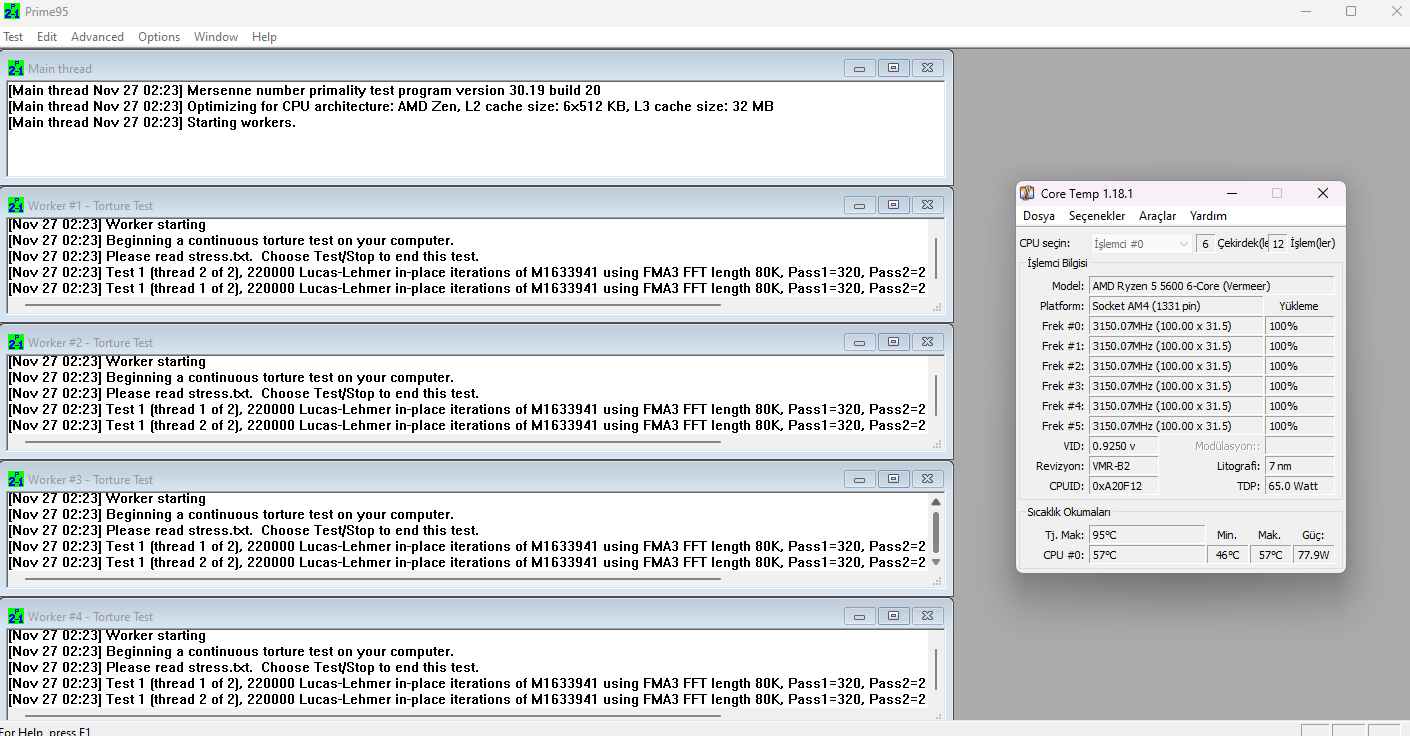Click the Prime95 app icon in title bar
The height and width of the screenshot is (736, 1410).
click(x=12, y=11)
